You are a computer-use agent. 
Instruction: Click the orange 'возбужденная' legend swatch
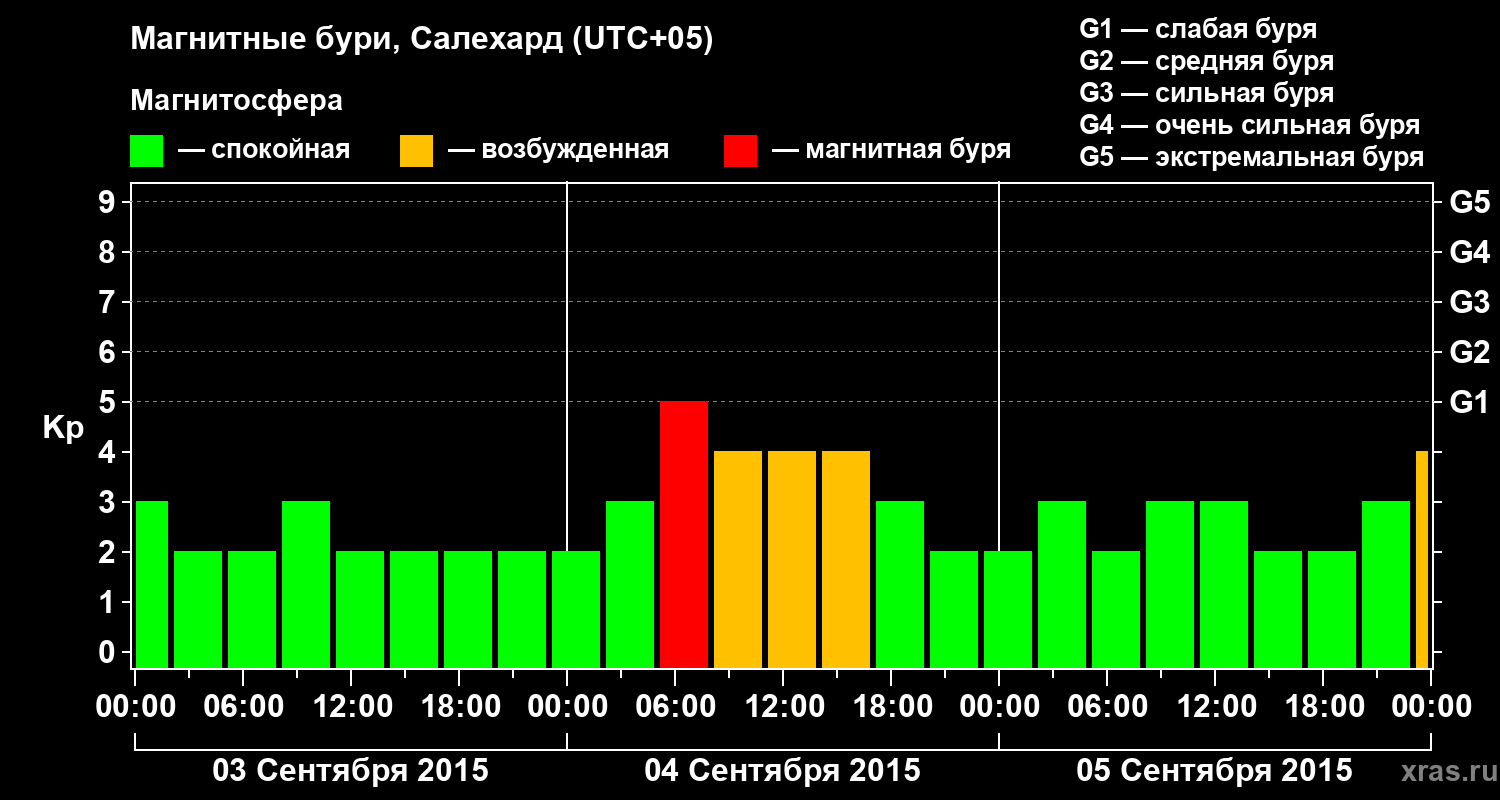(x=417, y=151)
